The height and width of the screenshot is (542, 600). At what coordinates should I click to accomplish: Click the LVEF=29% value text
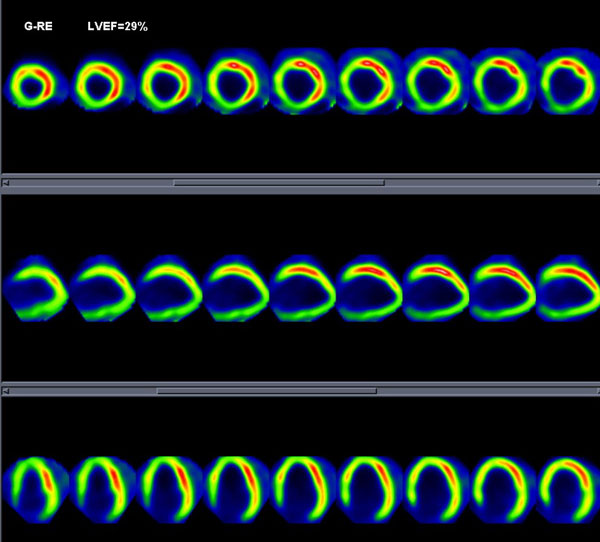point(117,26)
